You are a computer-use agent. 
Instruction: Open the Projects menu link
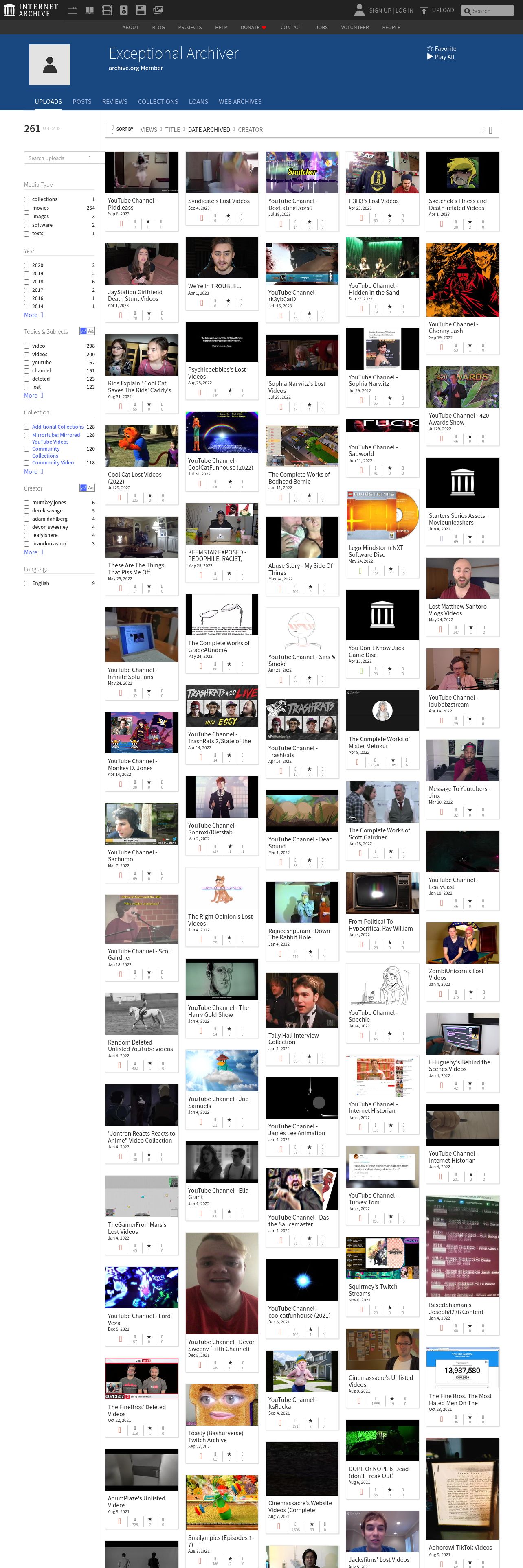(190, 27)
